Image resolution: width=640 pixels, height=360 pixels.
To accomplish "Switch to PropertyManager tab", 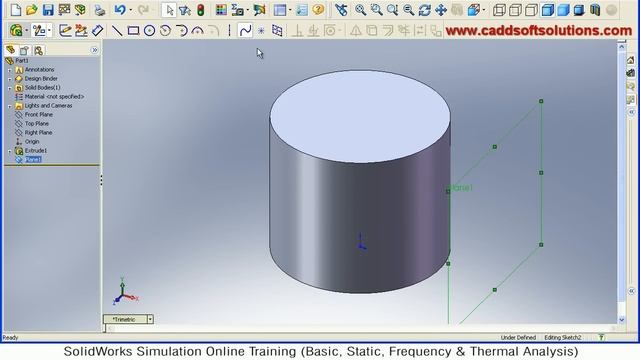I will tap(24, 50).
